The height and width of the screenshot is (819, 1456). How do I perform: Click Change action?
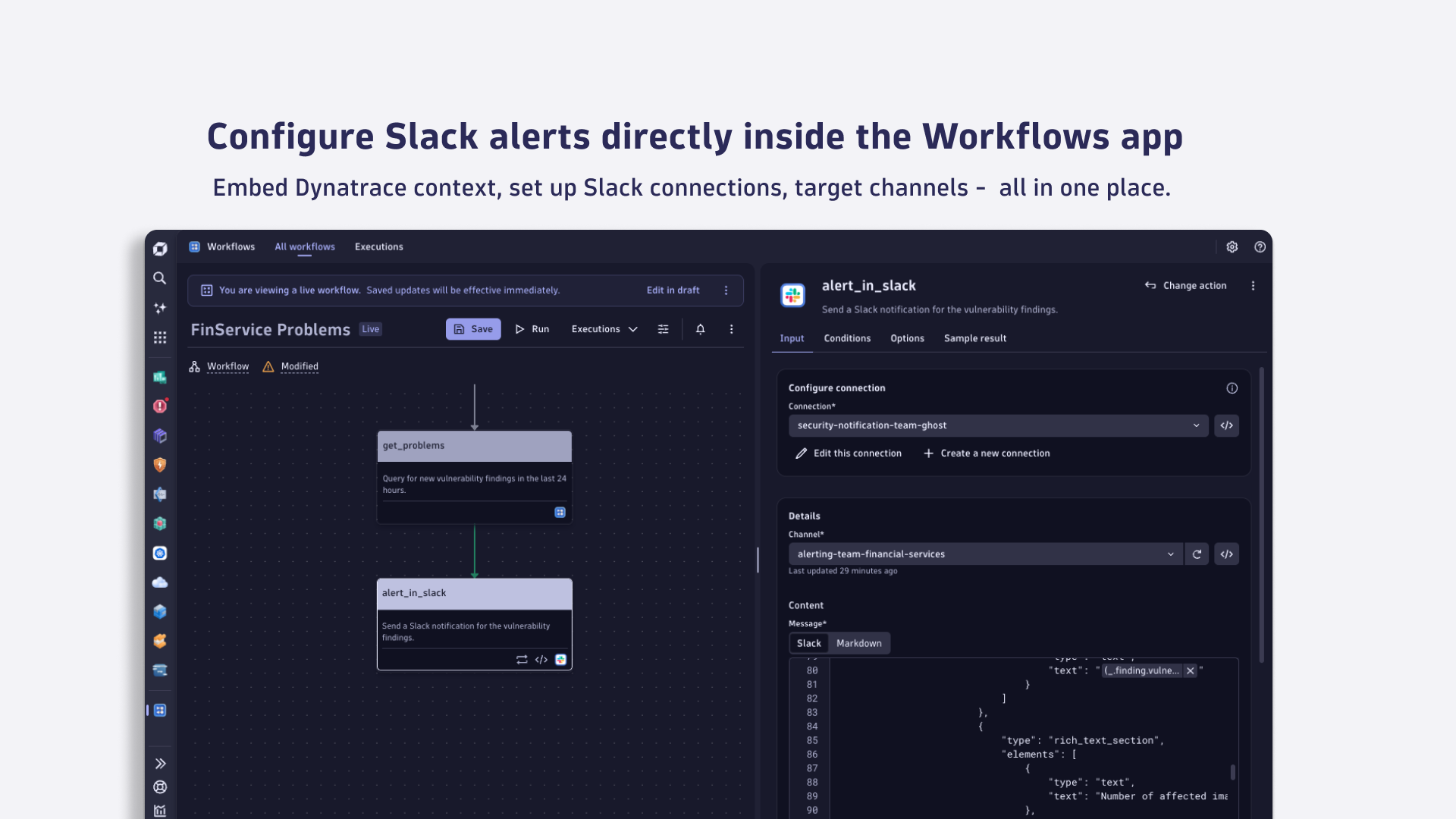tap(1185, 286)
